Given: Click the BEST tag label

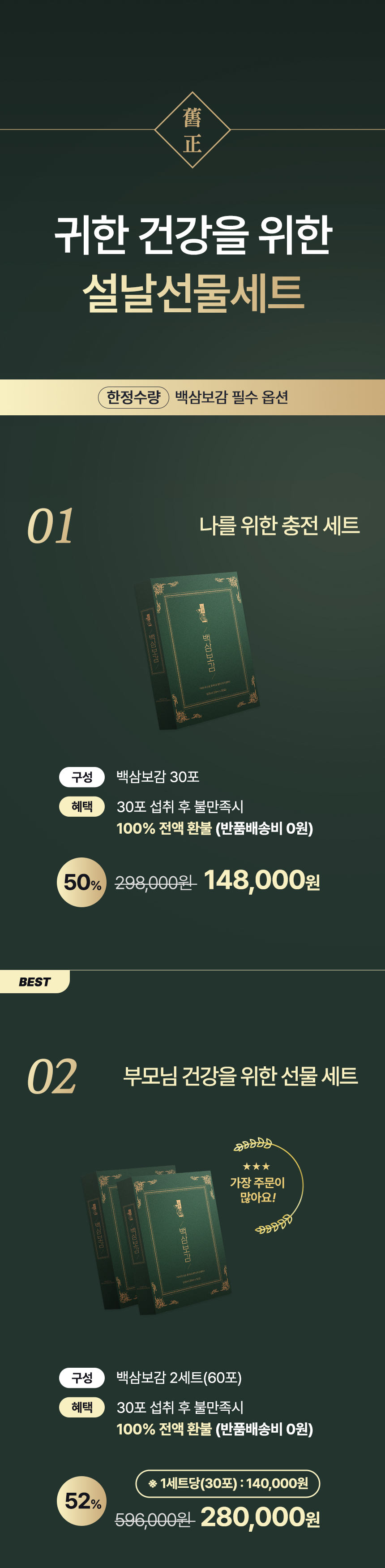Looking at the screenshot, I should click(x=34, y=982).
